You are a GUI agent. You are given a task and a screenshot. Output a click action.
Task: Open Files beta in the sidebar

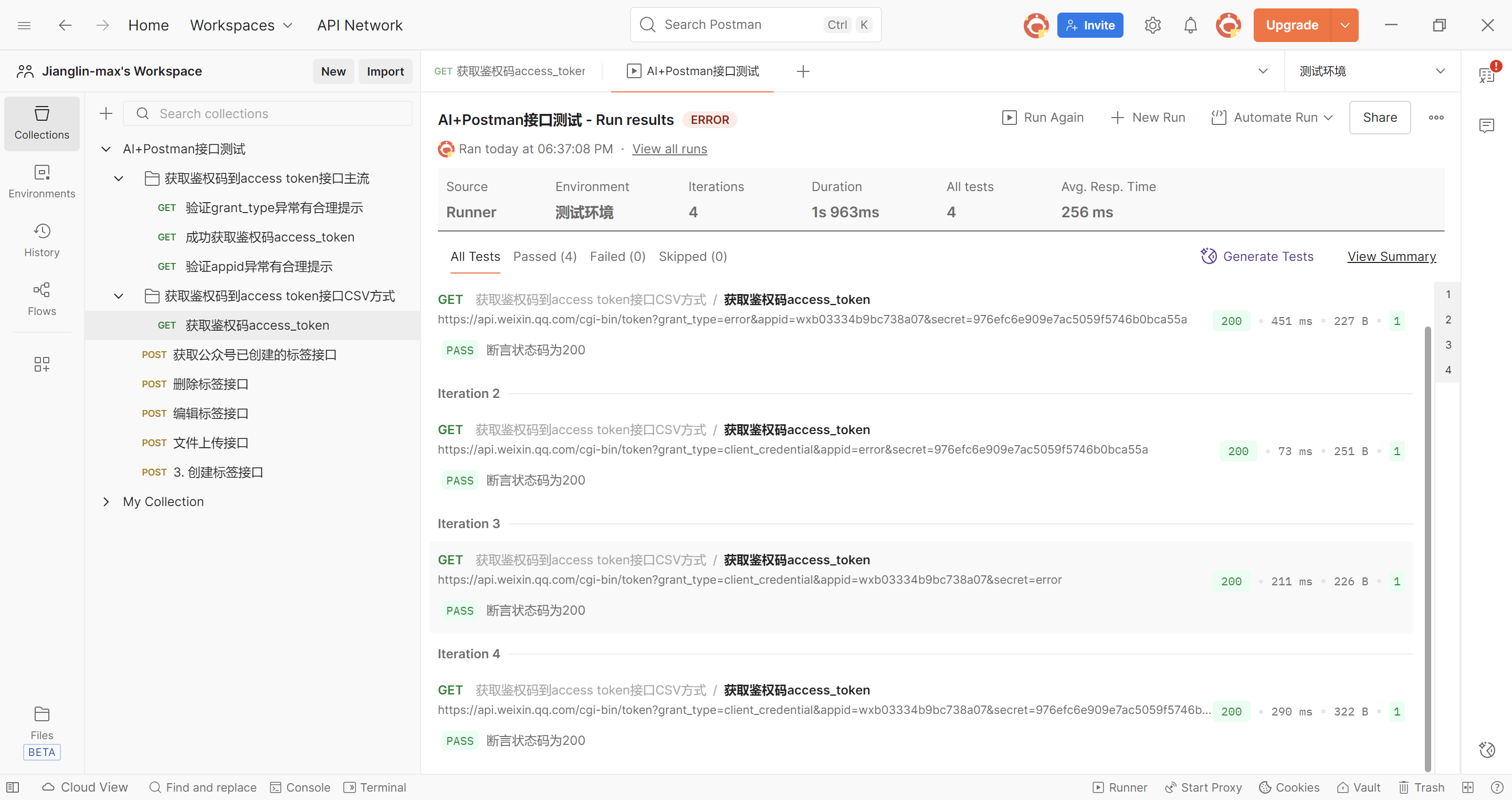coord(41,731)
